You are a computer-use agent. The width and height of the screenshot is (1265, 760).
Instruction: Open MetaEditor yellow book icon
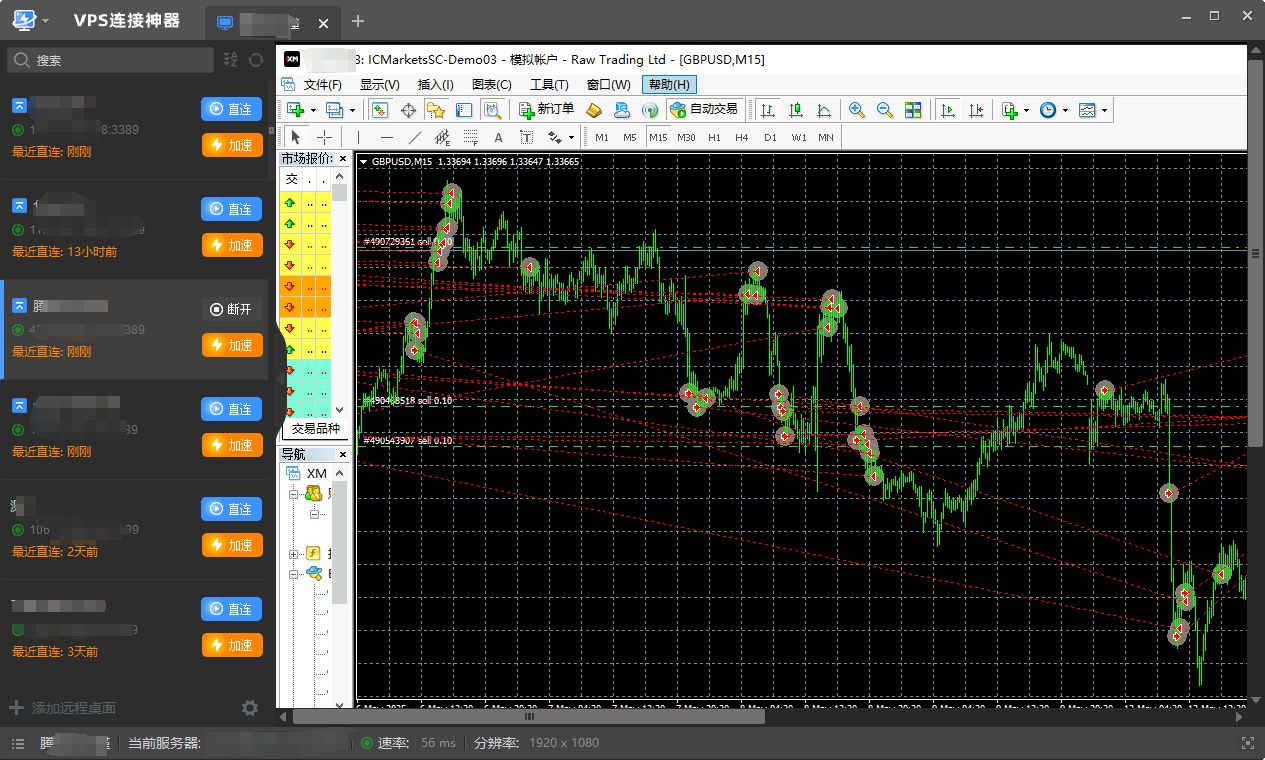point(593,110)
